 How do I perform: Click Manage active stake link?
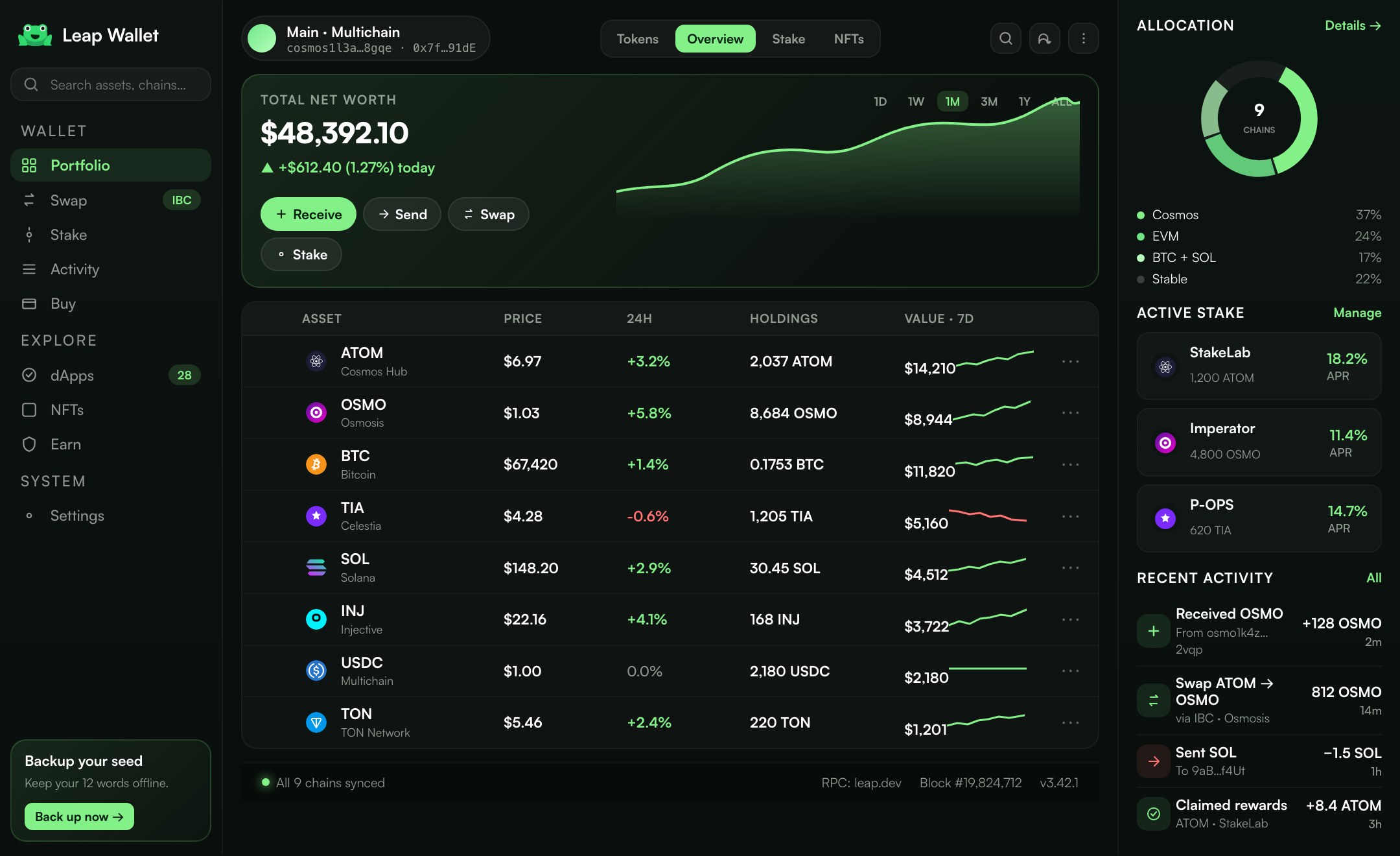pyautogui.click(x=1357, y=313)
